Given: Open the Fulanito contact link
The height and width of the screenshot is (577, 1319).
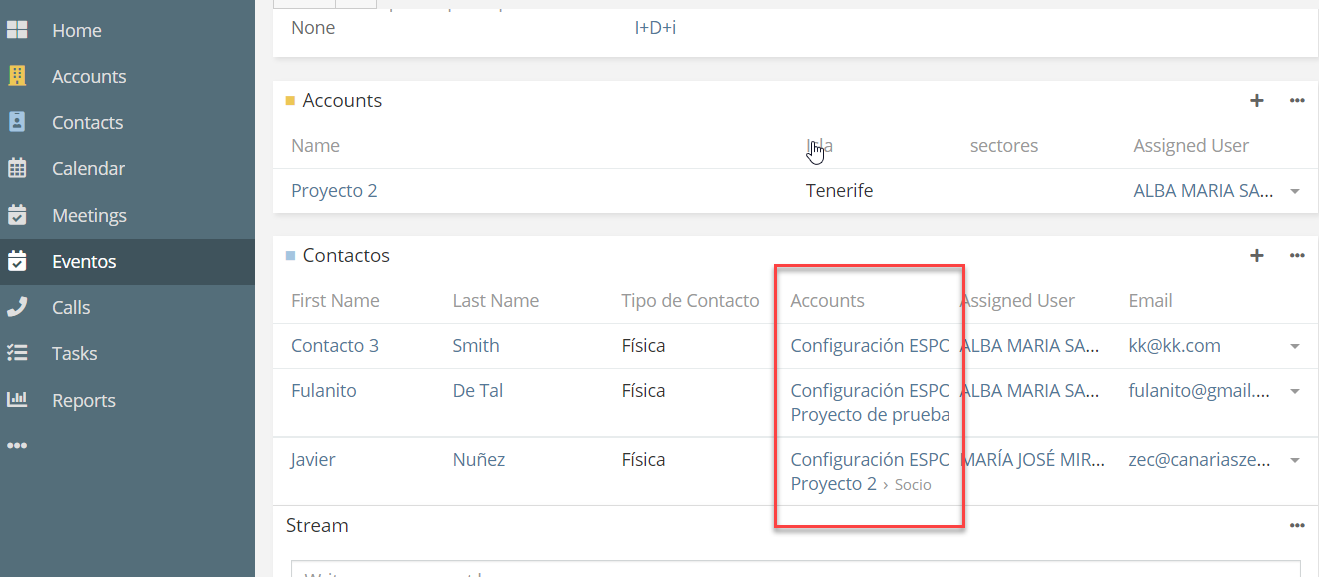Looking at the screenshot, I should tap(323, 390).
